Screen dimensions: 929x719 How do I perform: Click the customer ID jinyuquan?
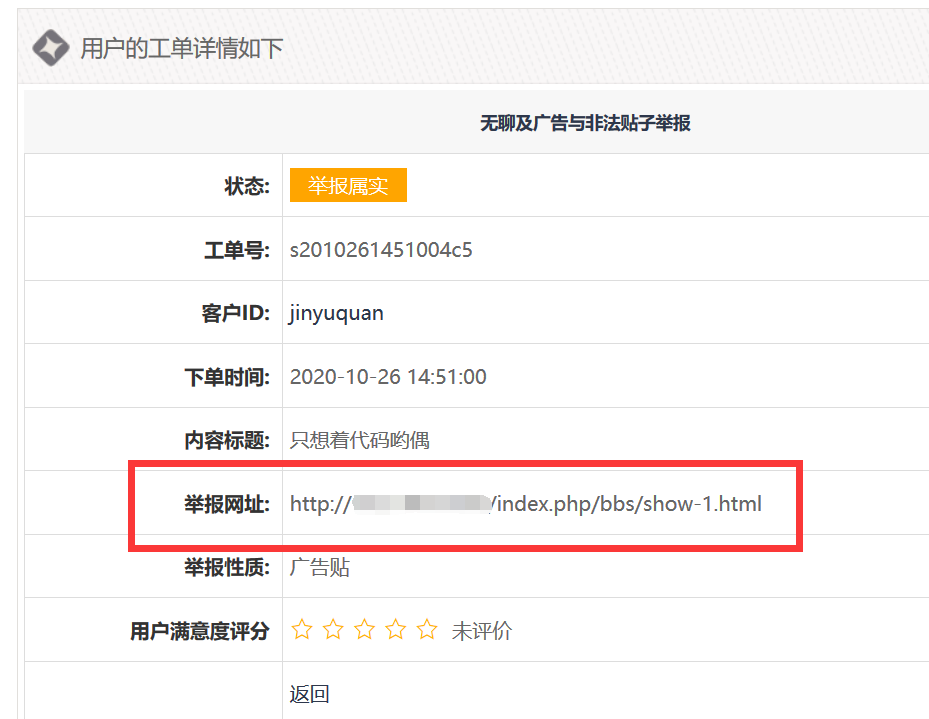tap(336, 313)
